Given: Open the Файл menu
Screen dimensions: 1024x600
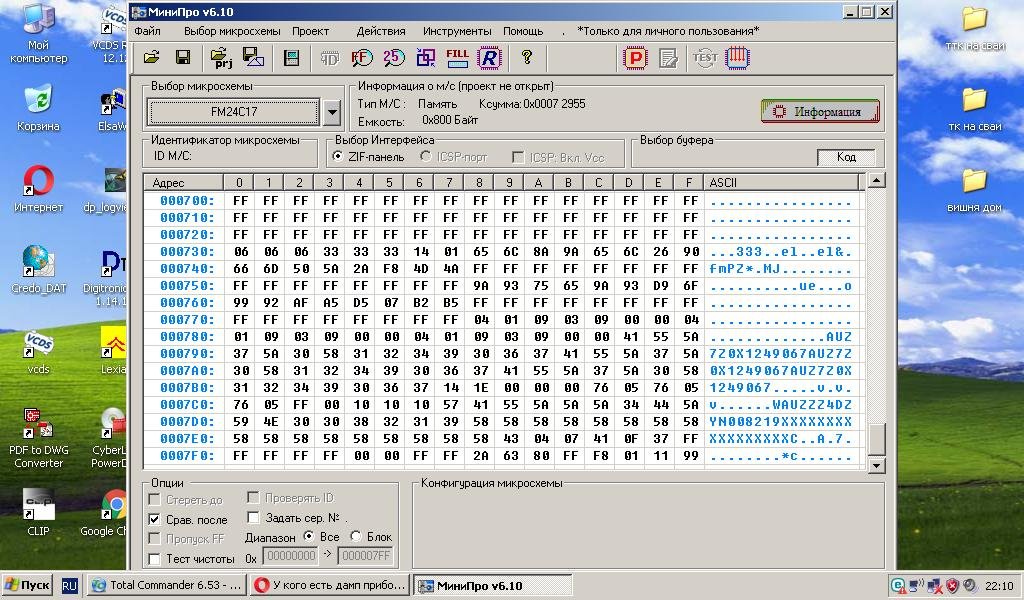Looking at the screenshot, I should pyautogui.click(x=147, y=31).
